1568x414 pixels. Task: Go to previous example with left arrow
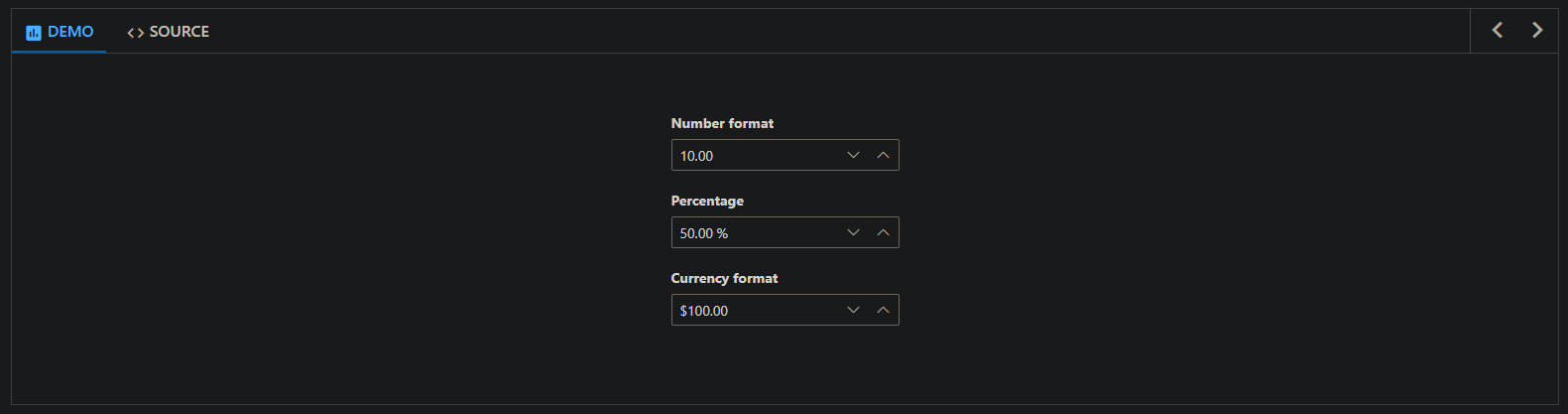[1498, 30]
